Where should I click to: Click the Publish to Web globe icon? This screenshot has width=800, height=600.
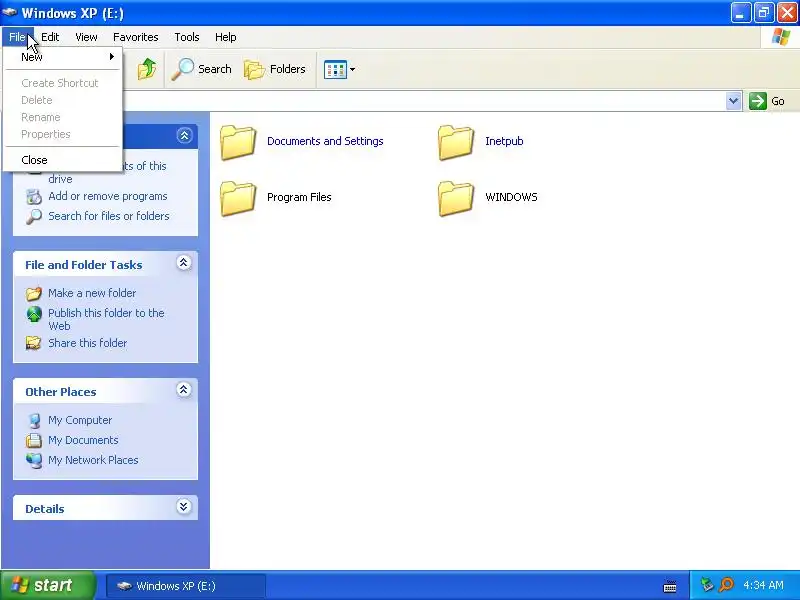[x=34, y=314]
